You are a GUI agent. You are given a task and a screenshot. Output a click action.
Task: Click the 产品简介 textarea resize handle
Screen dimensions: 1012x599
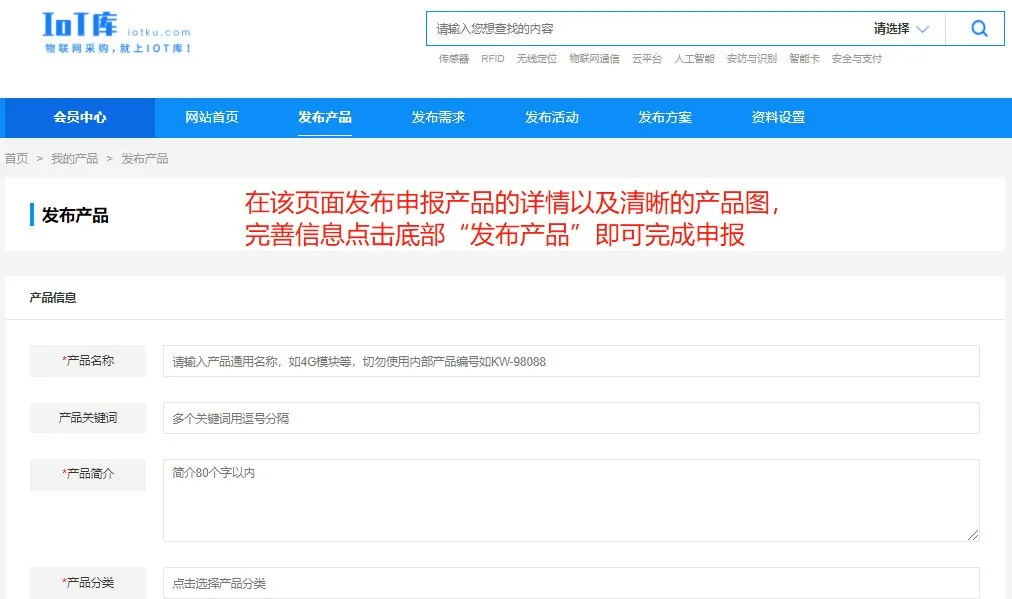point(973,535)
